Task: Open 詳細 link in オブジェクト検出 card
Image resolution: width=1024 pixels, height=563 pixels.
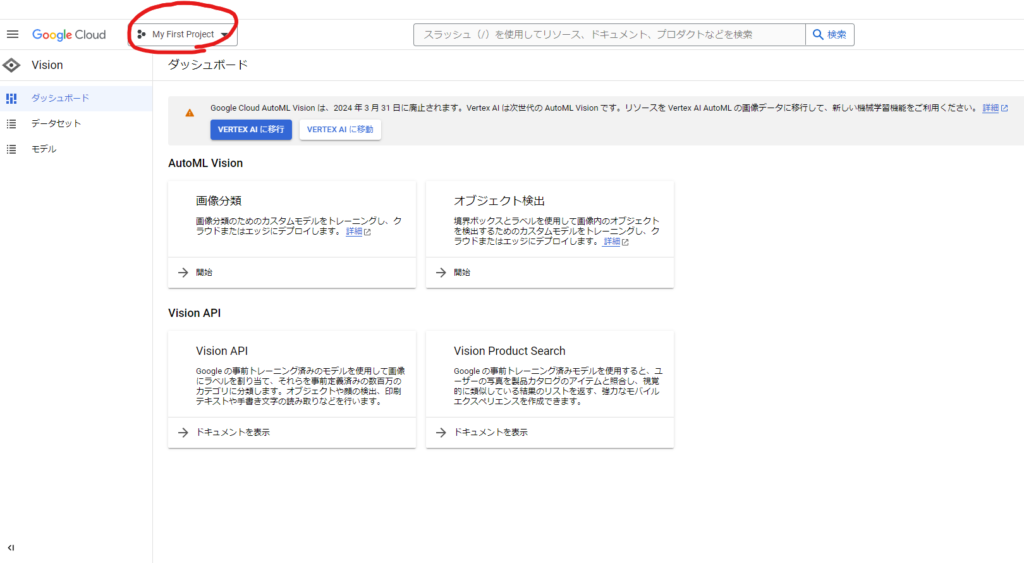Action: [x=616, y=241]
